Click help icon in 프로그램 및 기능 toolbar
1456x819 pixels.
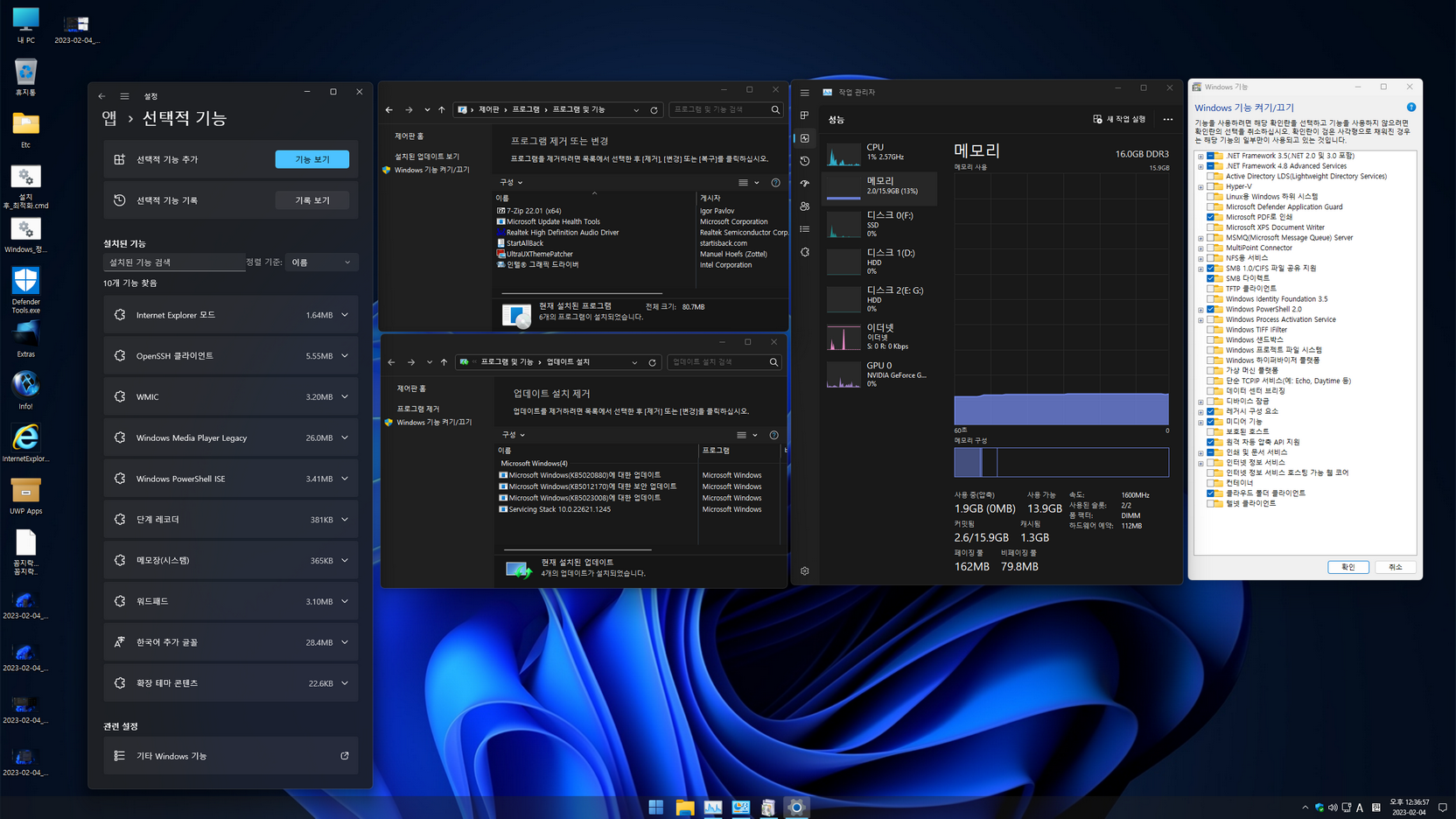[x=775, y=183]
